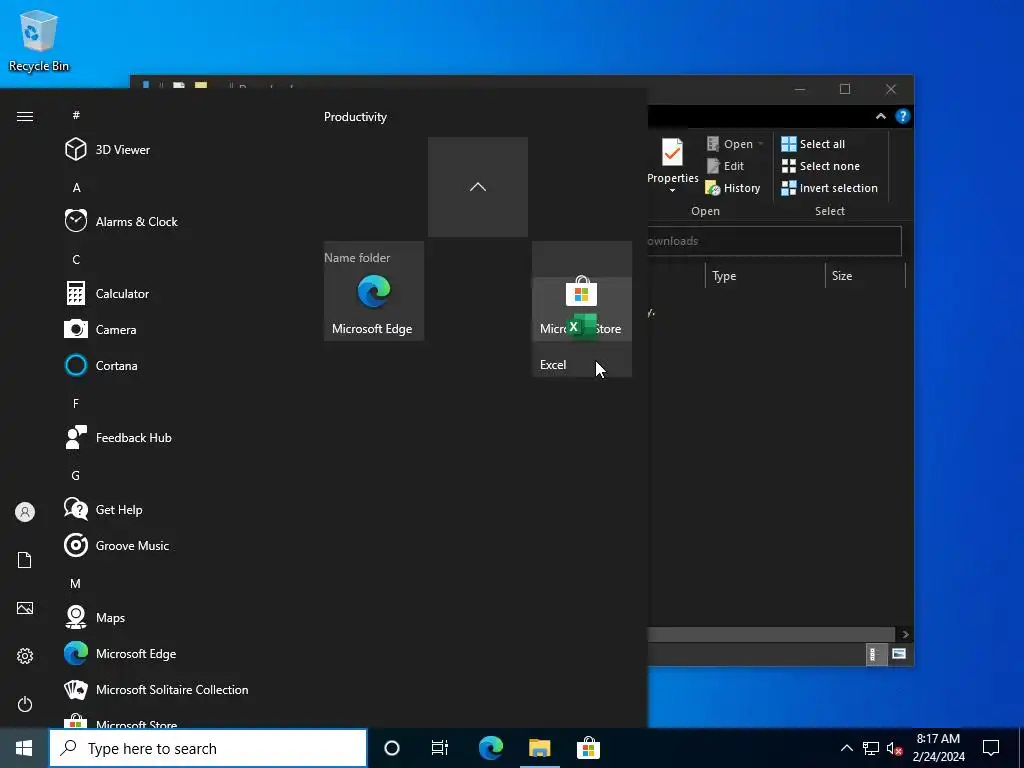Open History in File Explorer ribbon
Image resolution: width=1024 pixels, height=768 pixels.
point(733,188)
